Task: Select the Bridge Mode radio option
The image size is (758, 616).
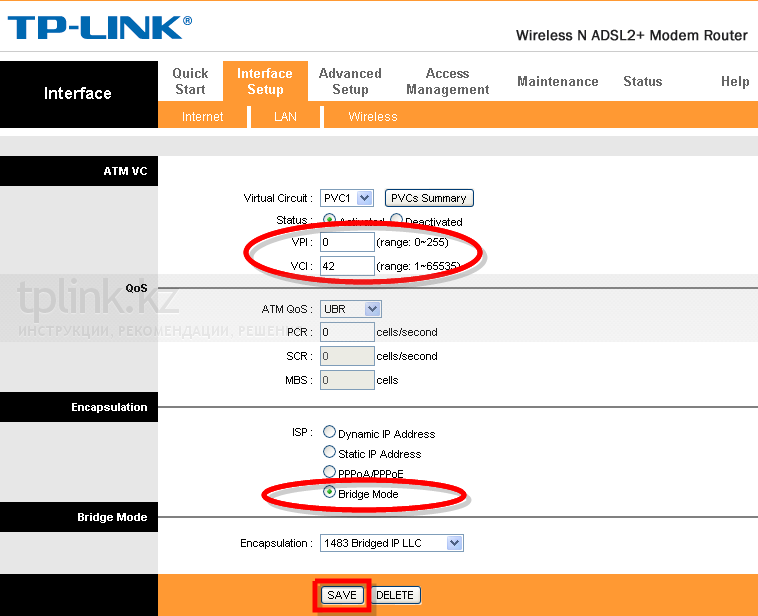Action: (x=329, y=492)
